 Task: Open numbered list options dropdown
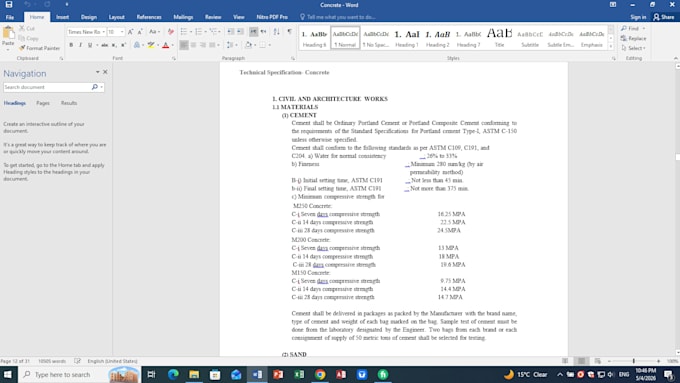tap(206, 32)
